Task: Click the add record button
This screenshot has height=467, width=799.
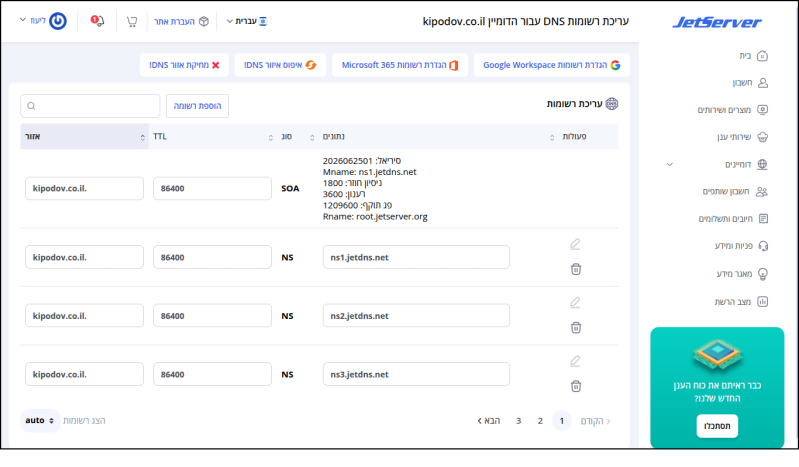Action: [x=197, y=106]
